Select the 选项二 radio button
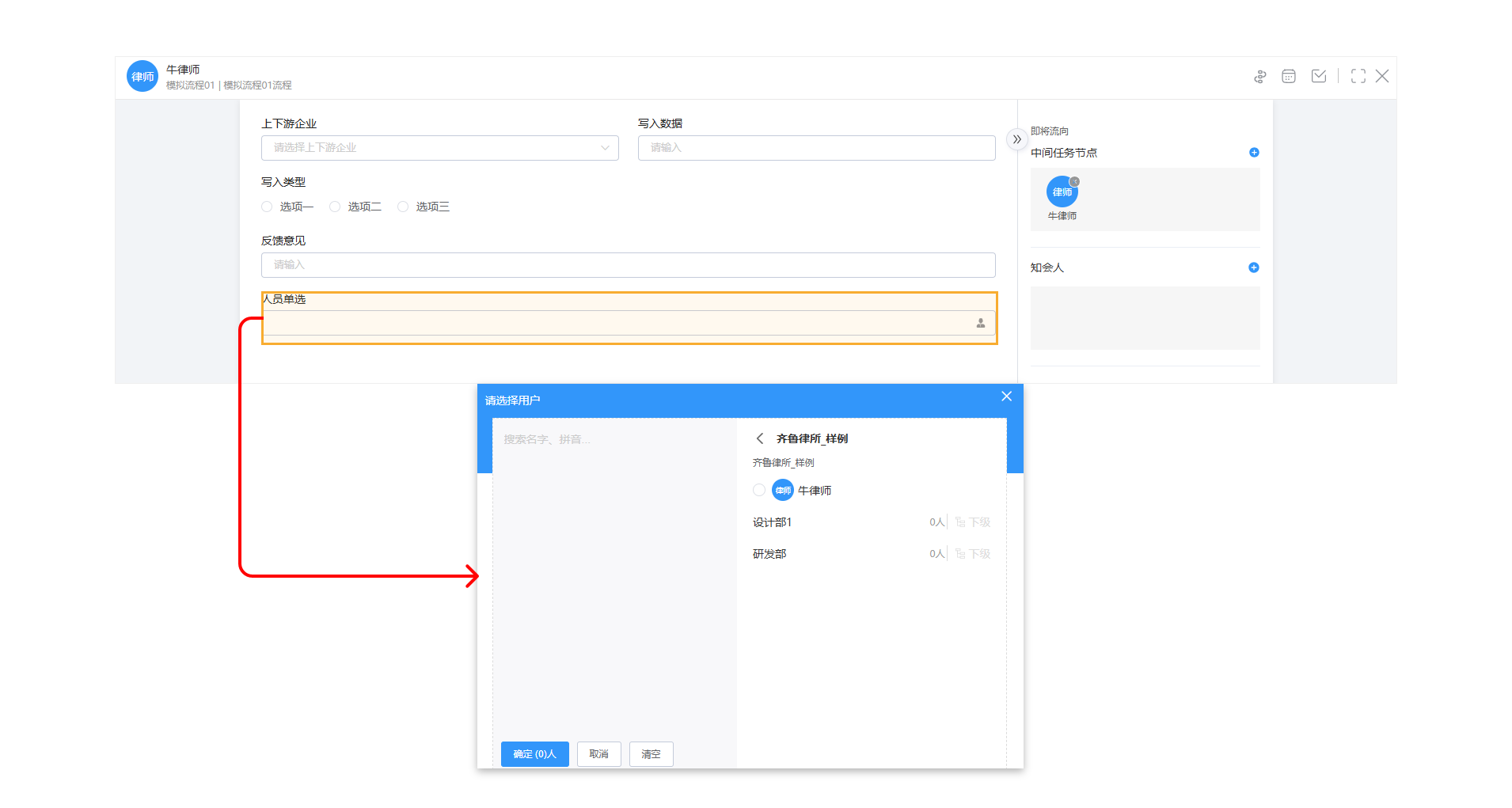Screen dimensions: 1512x808 tap(335, 207)
